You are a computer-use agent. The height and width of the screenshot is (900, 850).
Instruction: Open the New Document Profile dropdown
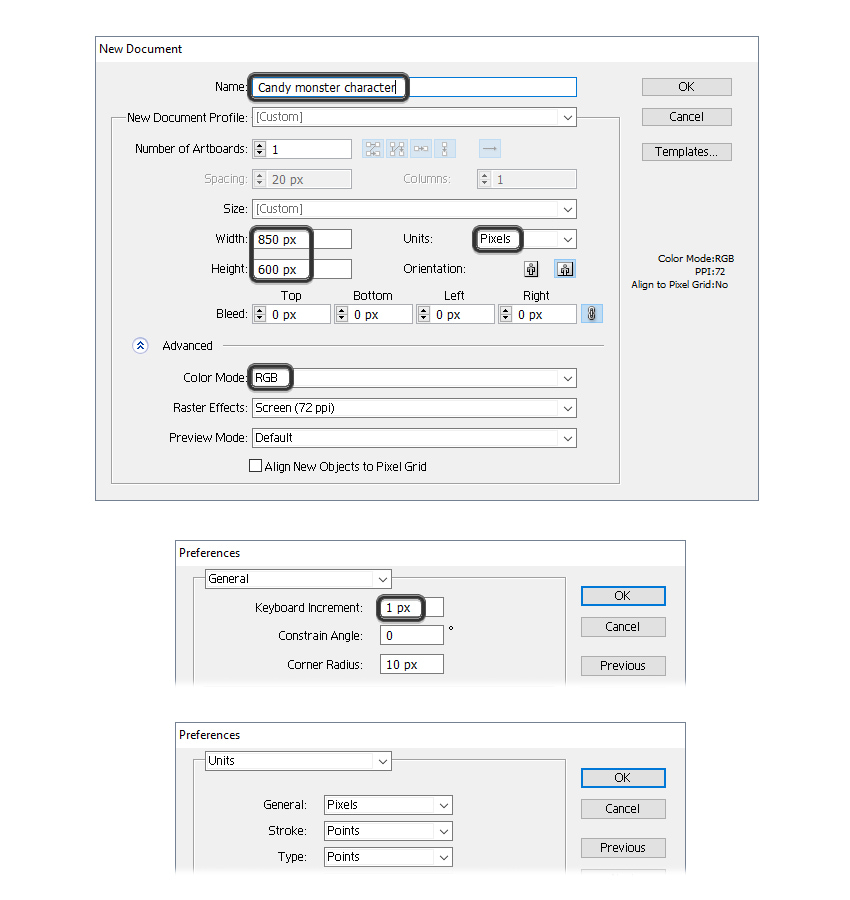[x=414, y=117]
